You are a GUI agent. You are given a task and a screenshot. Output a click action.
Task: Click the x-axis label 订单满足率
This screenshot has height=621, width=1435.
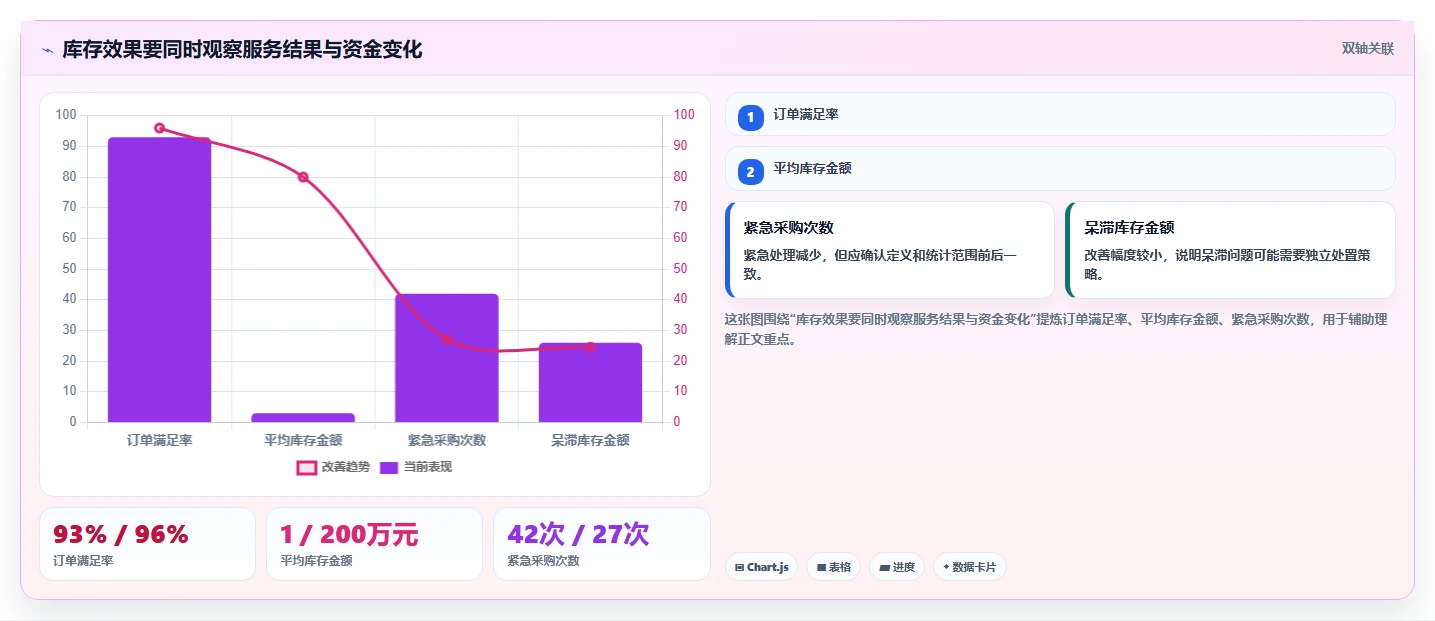160,440
